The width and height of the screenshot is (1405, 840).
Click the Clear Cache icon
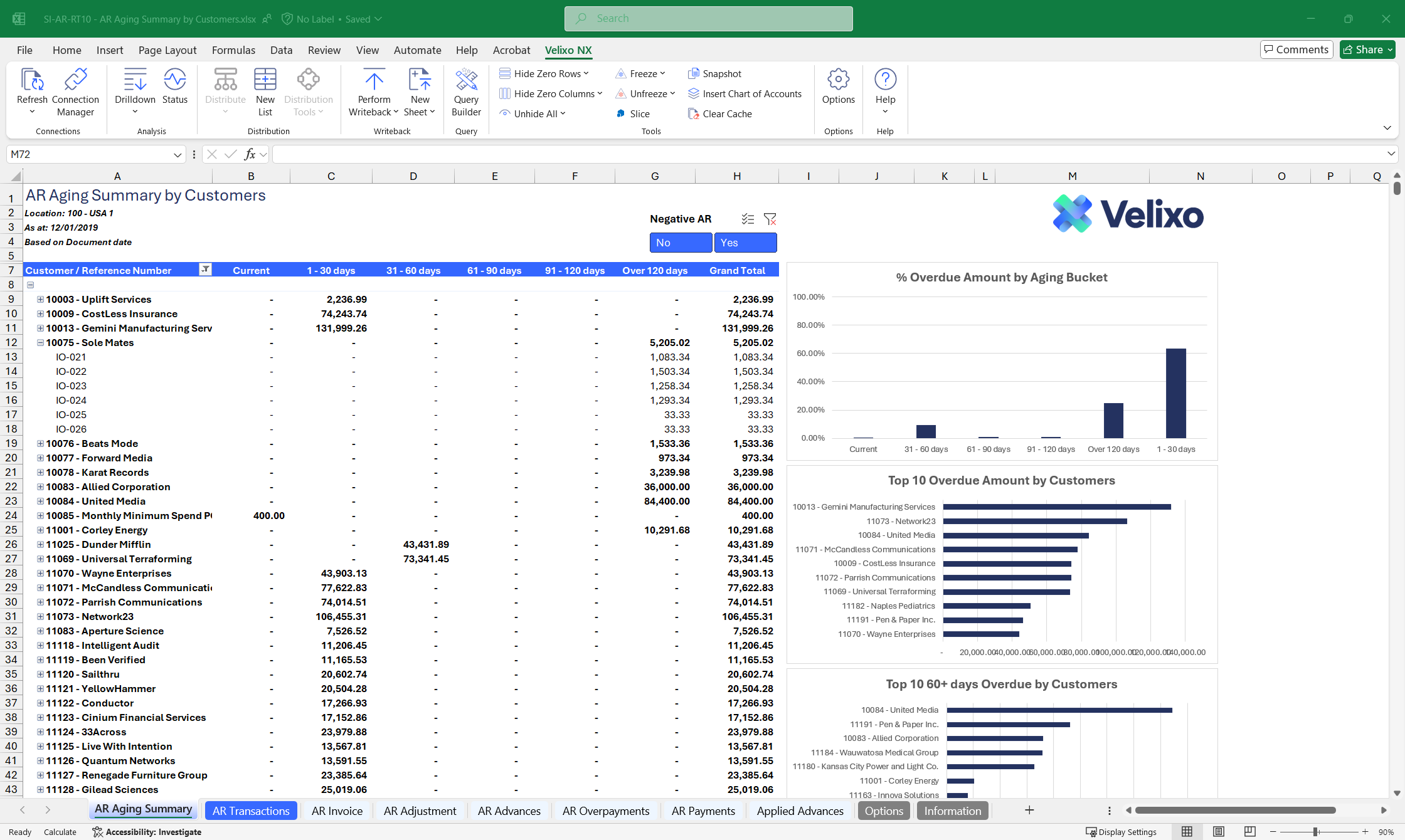(x=693, y=114)
